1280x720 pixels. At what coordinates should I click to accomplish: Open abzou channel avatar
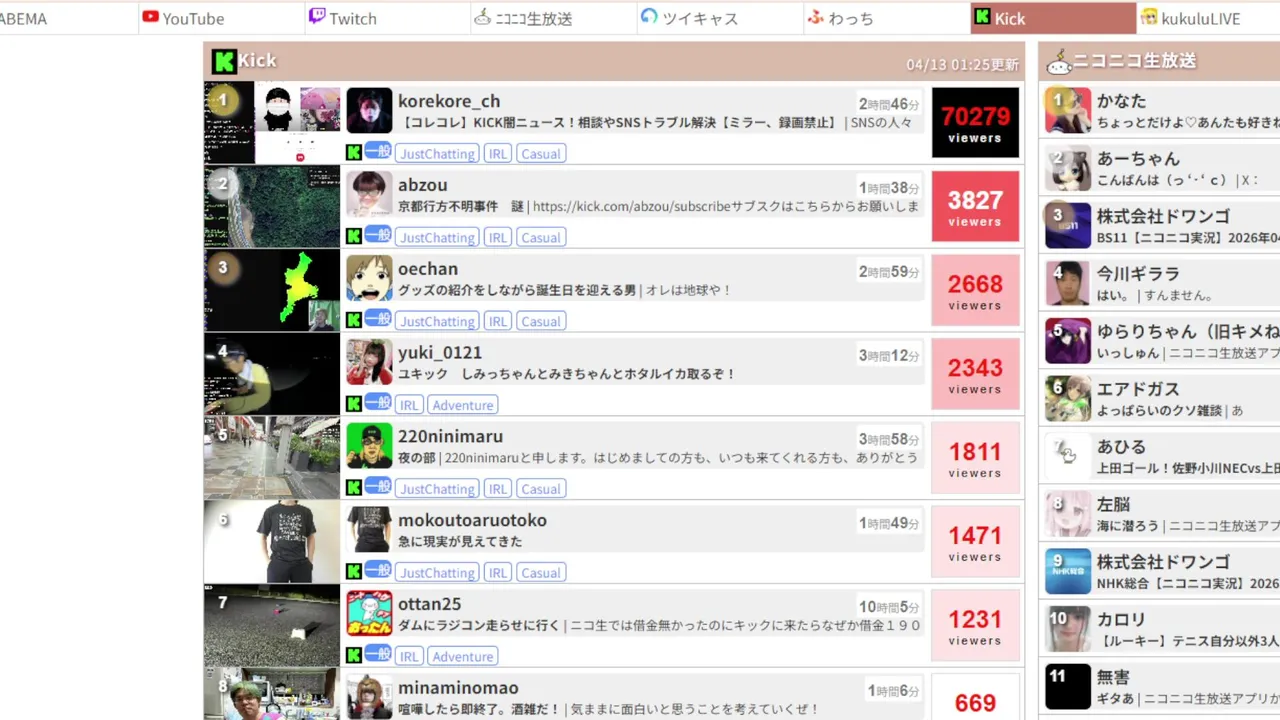coord(369,194)
